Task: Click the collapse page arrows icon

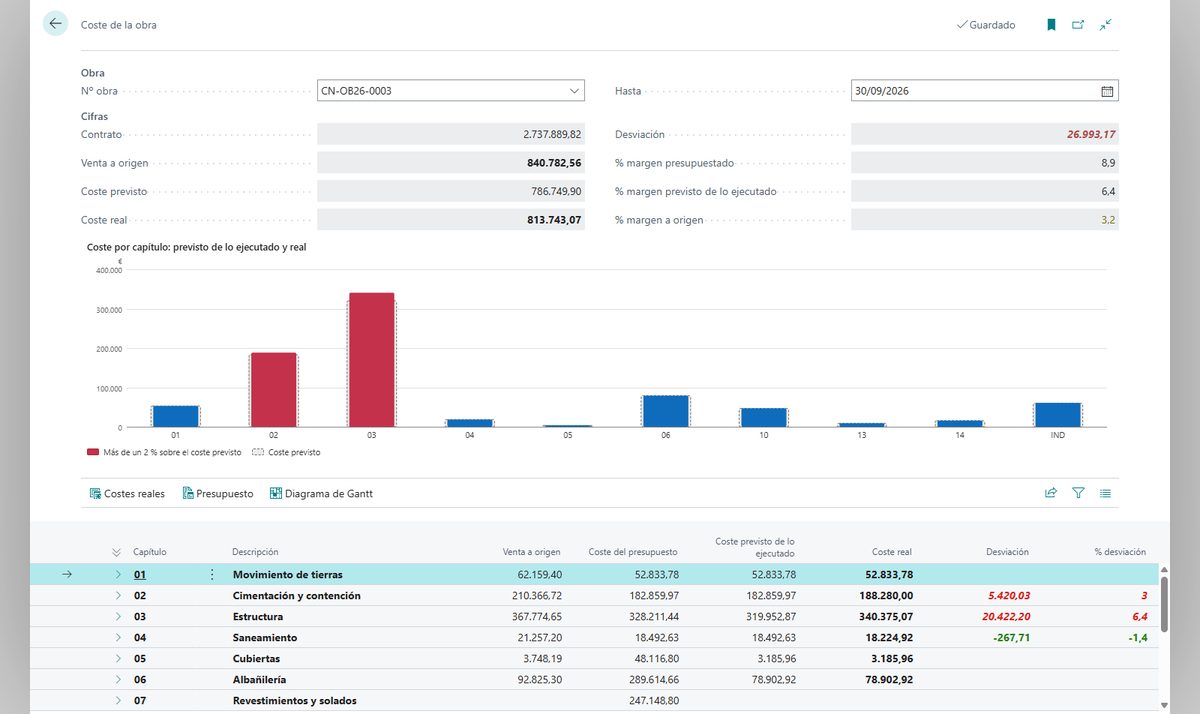Action: 1105,25
